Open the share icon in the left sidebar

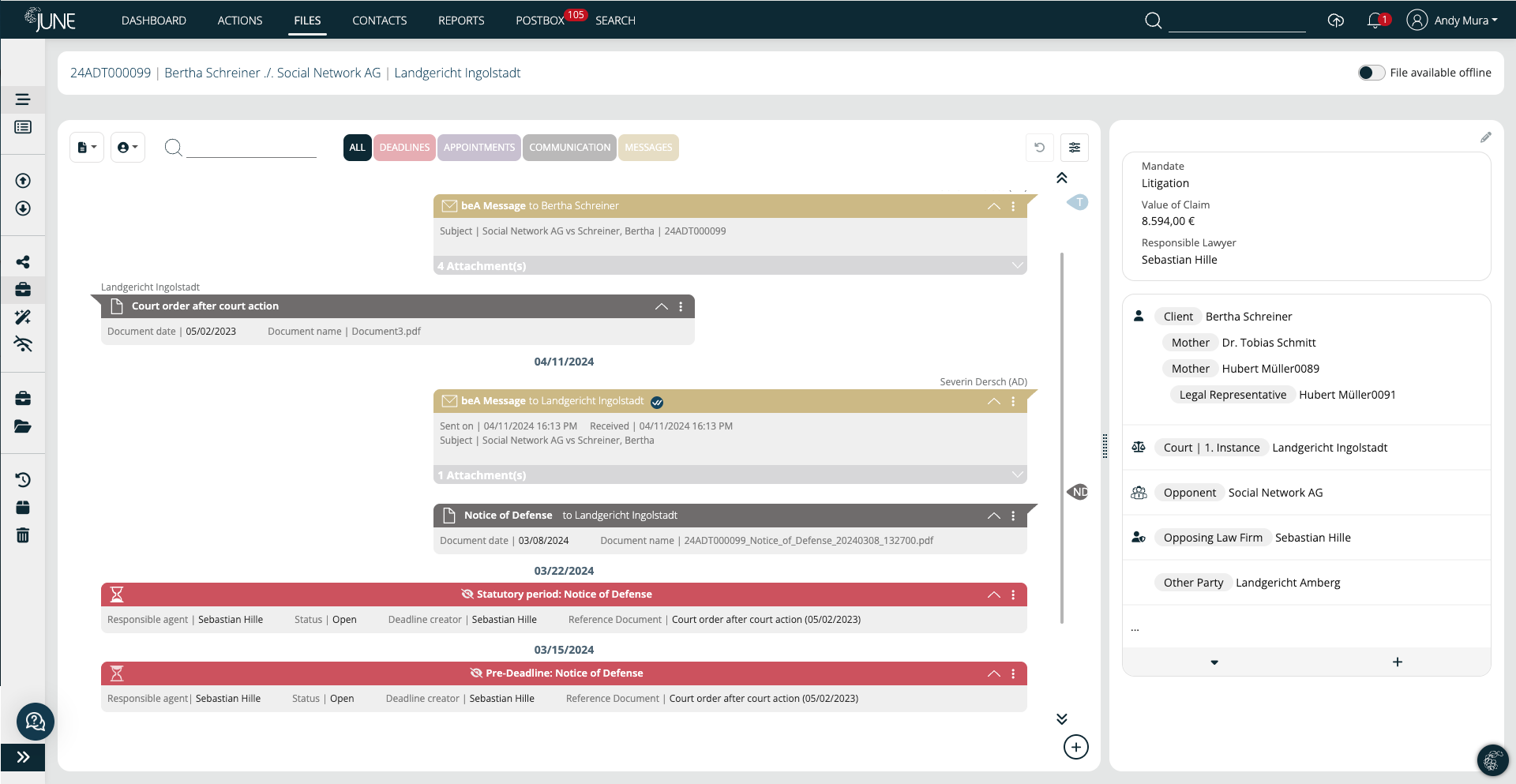[23, 261]
